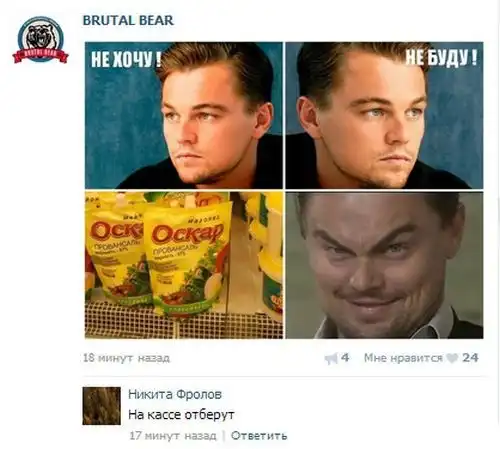Click the Мне нравится like label
This screenshot has width=500, height=449.
tap(403, 358)
